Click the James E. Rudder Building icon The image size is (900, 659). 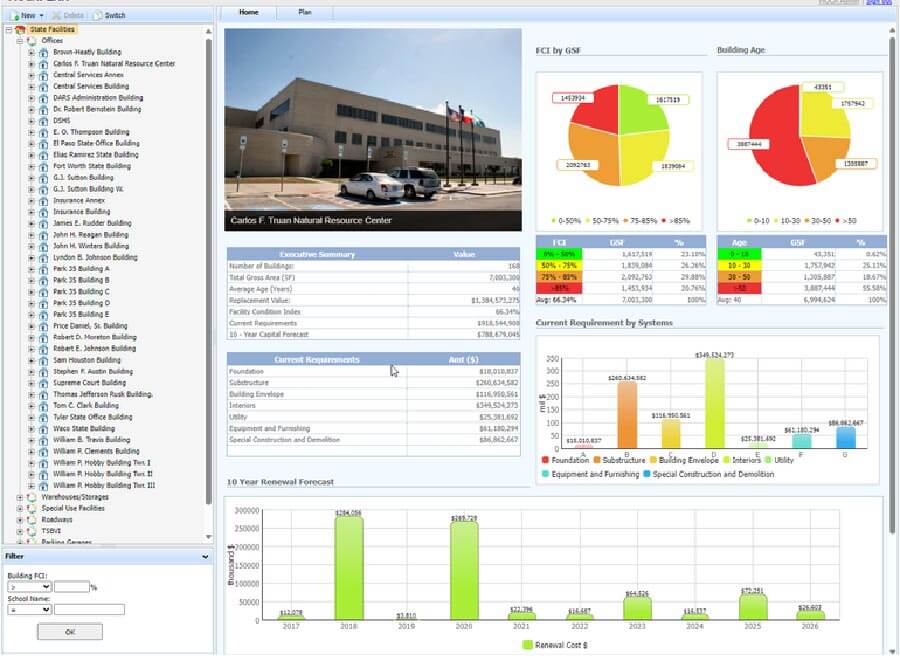43,224
